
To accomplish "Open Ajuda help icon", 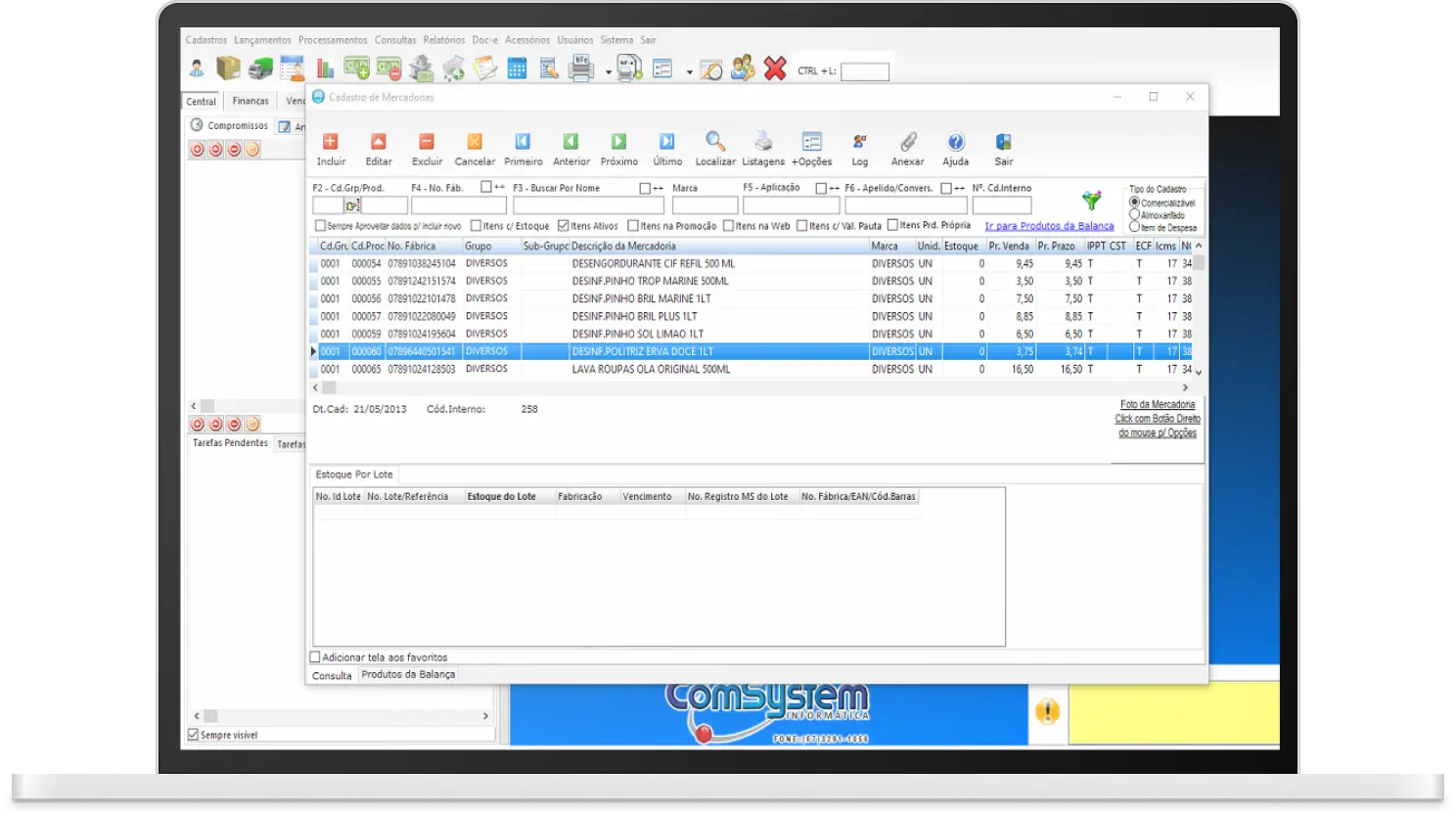I will [956, 142].
